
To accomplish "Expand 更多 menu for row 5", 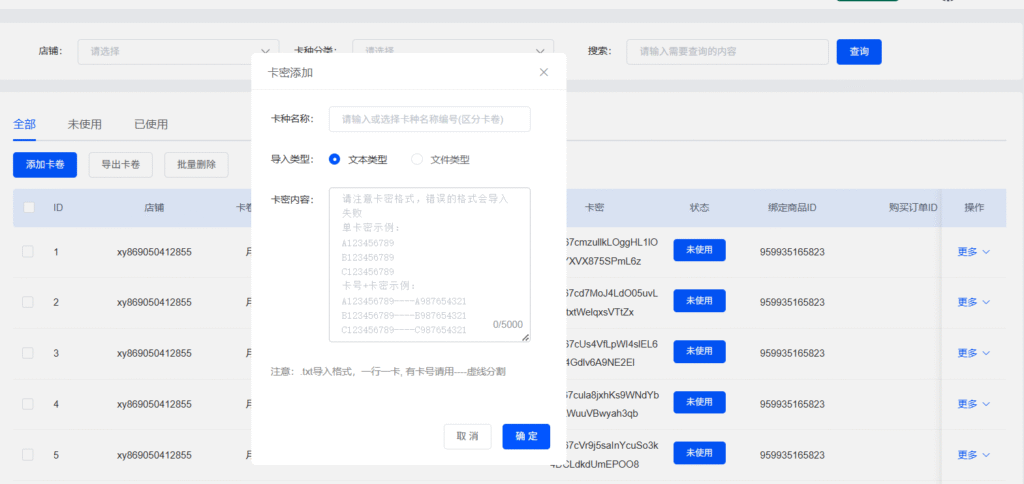I will [974, 455].
